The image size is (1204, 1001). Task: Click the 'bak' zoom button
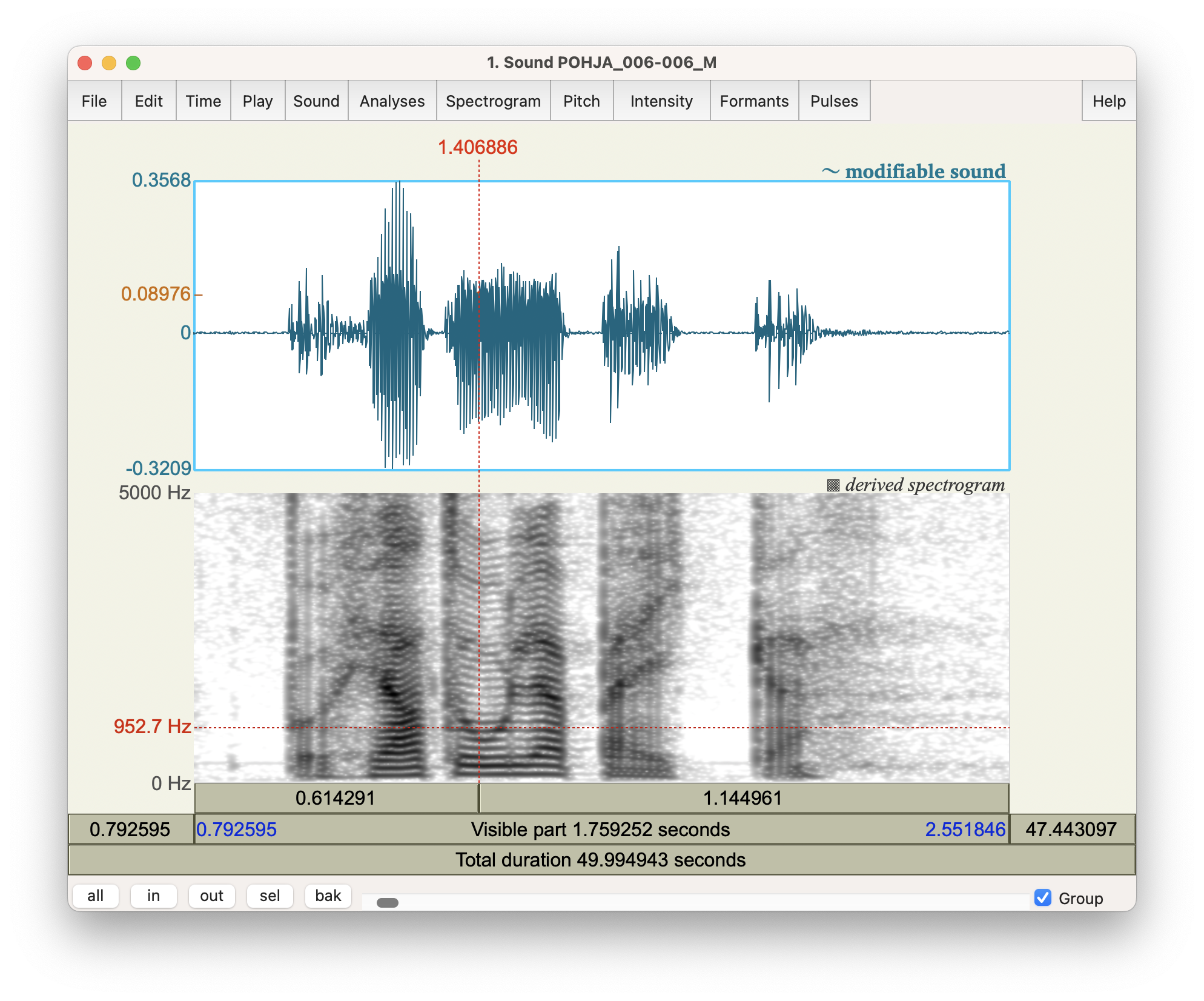328,896
